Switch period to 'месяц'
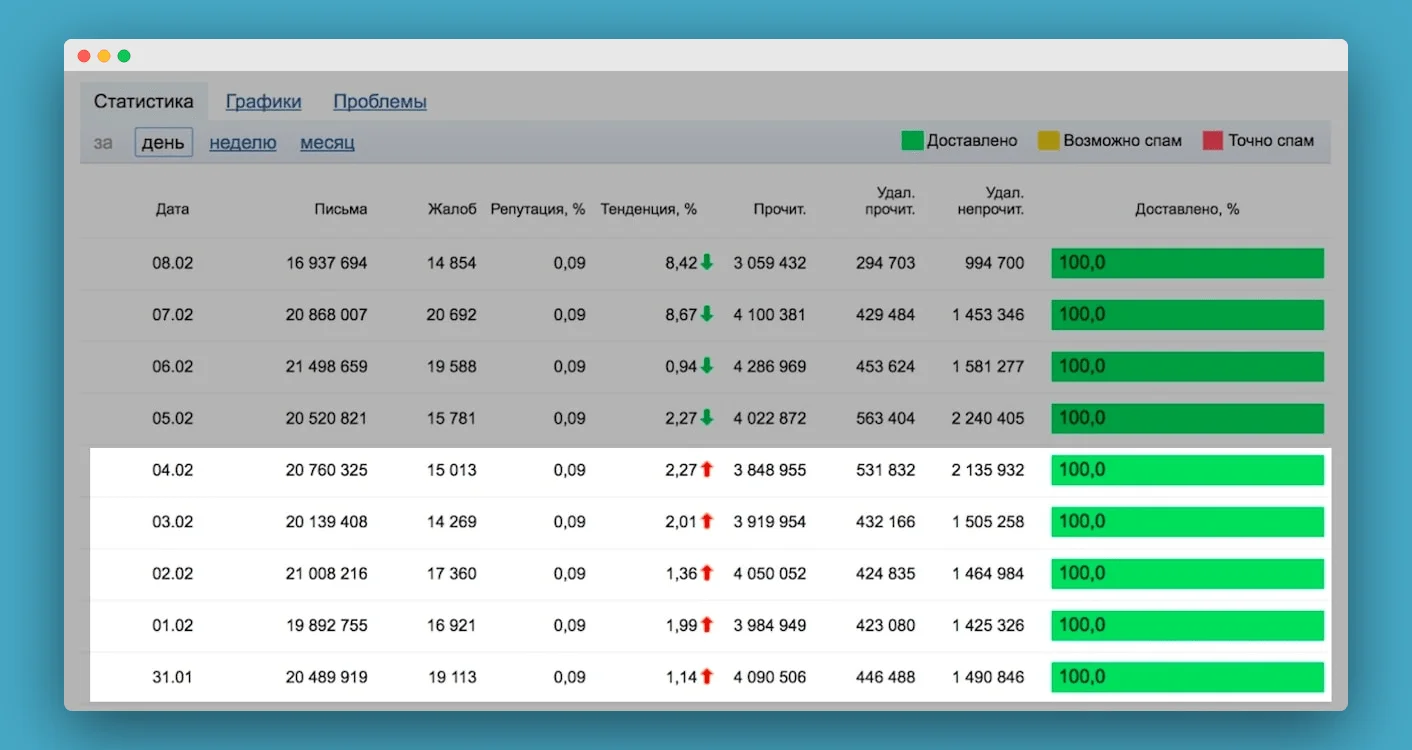Image resolution: width=1412 pixels, height=750 pixels. coord(327,142)
